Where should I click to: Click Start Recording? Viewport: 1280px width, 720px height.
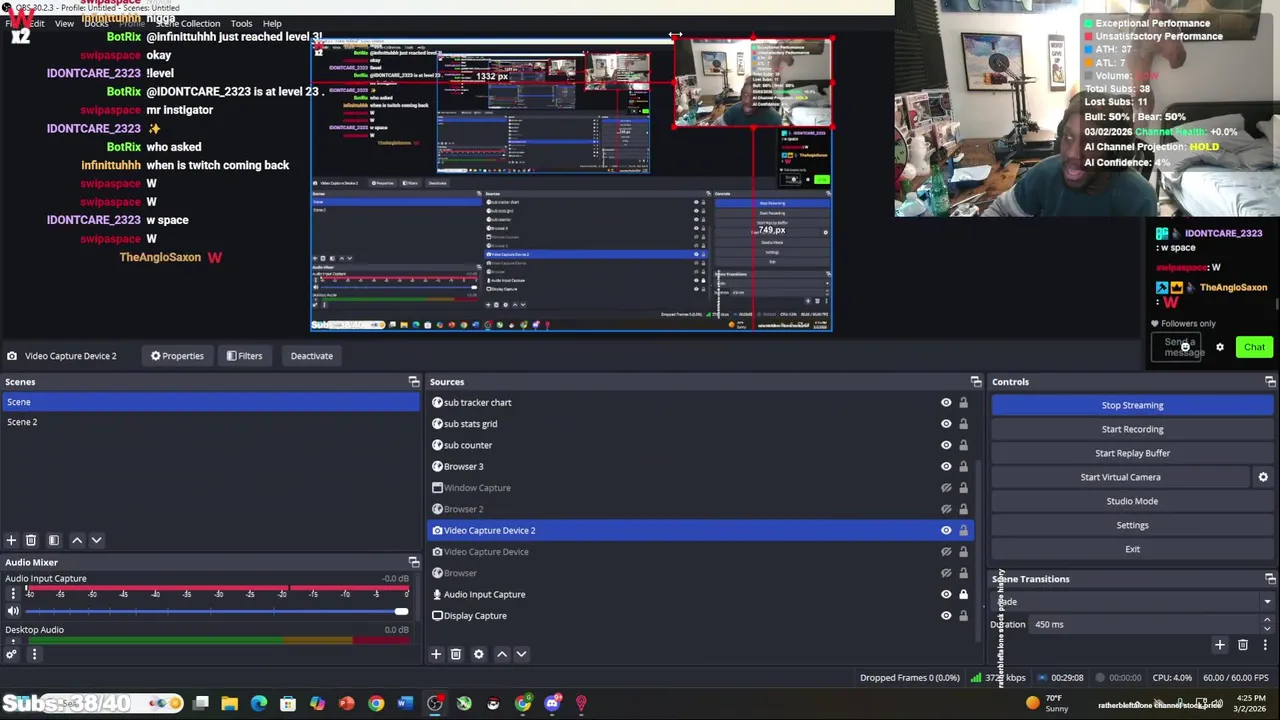[x=1133, y=429]
